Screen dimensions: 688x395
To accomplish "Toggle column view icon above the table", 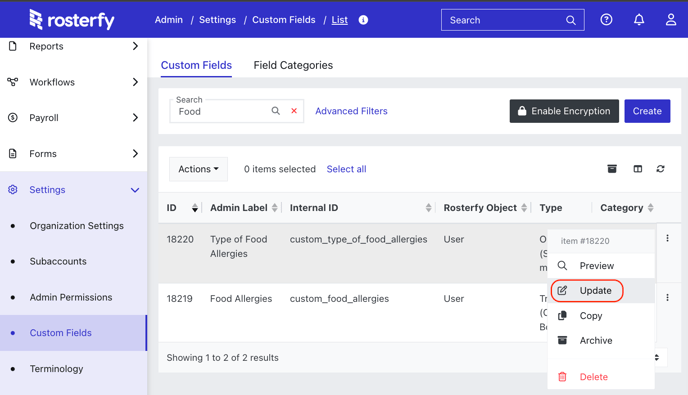I will tap(638, 169).
